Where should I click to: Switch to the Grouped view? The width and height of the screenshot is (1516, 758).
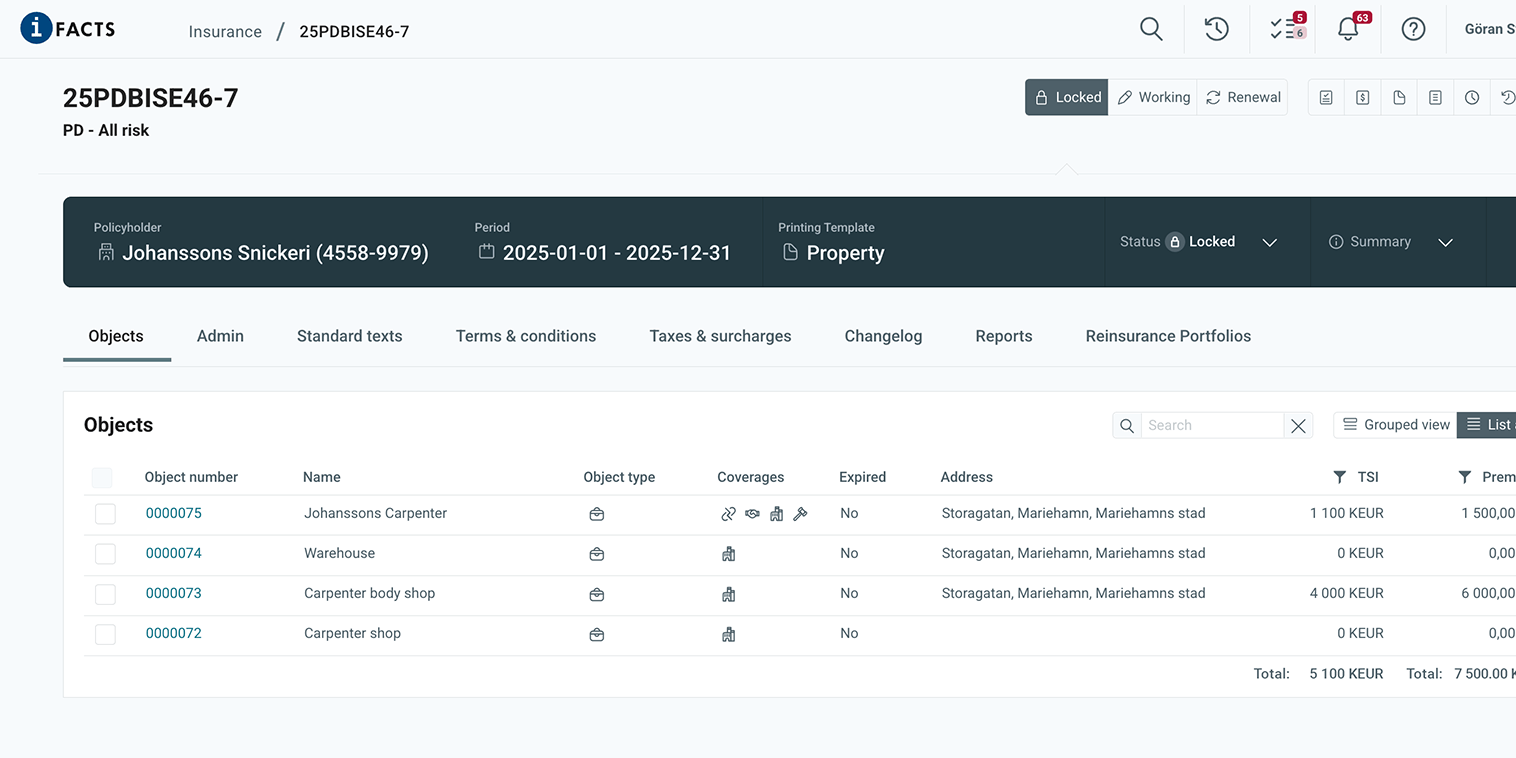[1395, 425]
